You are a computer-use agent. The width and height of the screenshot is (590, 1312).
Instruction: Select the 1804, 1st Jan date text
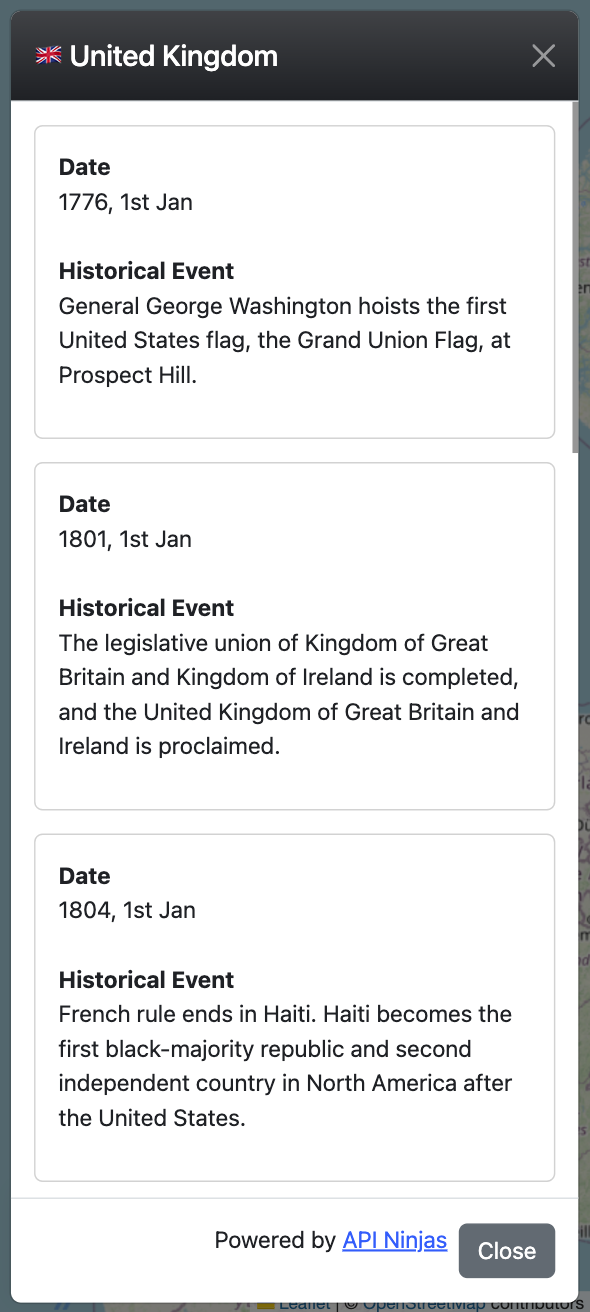(126, 910)
